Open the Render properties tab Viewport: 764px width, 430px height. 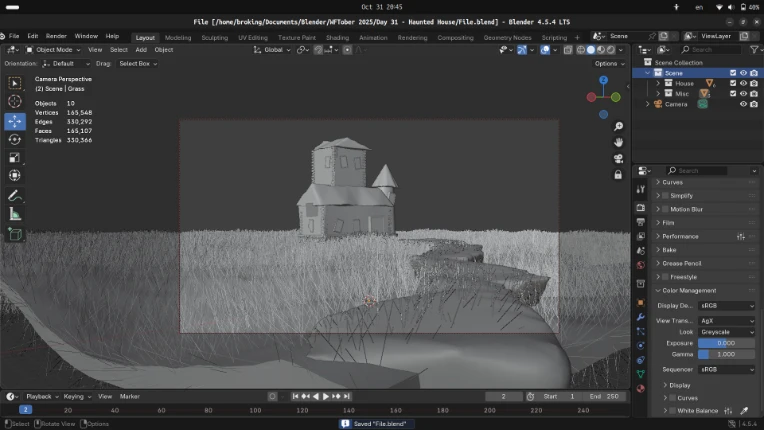tap(641, 208)
